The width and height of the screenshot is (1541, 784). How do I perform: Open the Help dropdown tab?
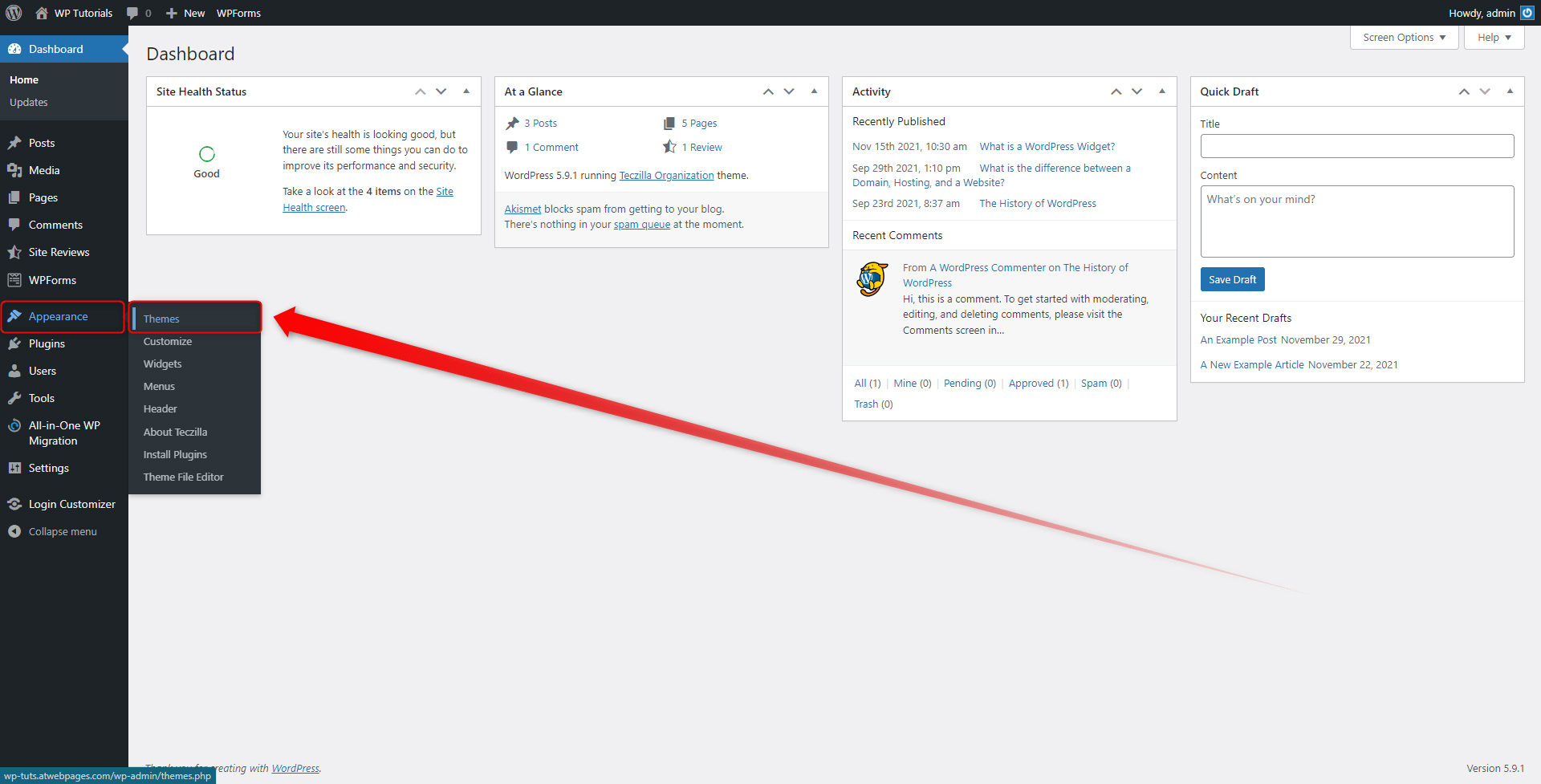coord(1494,38)
